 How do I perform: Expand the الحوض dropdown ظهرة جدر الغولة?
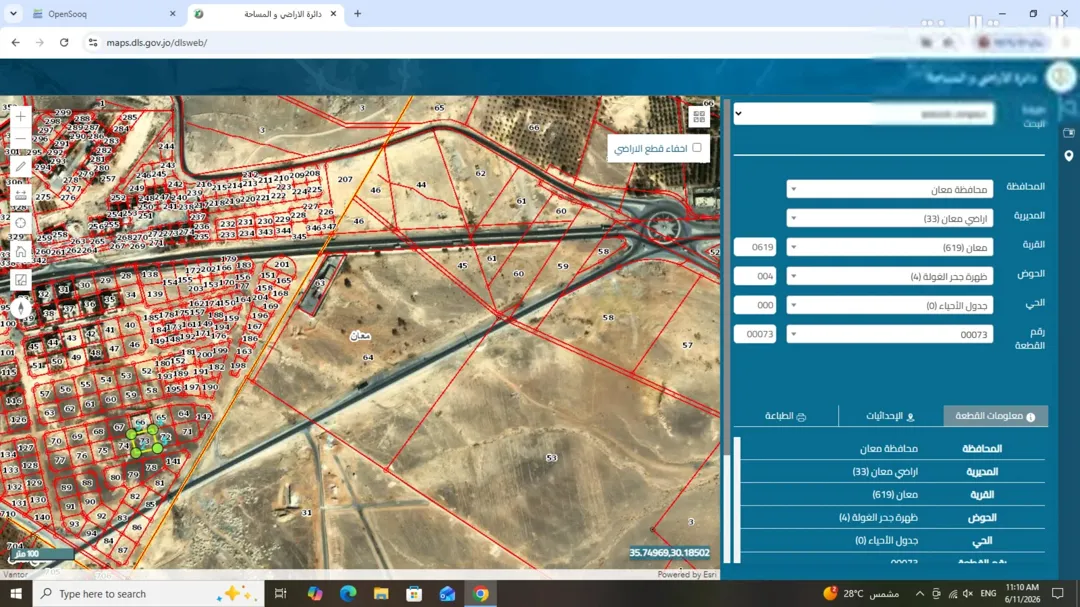pos(889,276)
